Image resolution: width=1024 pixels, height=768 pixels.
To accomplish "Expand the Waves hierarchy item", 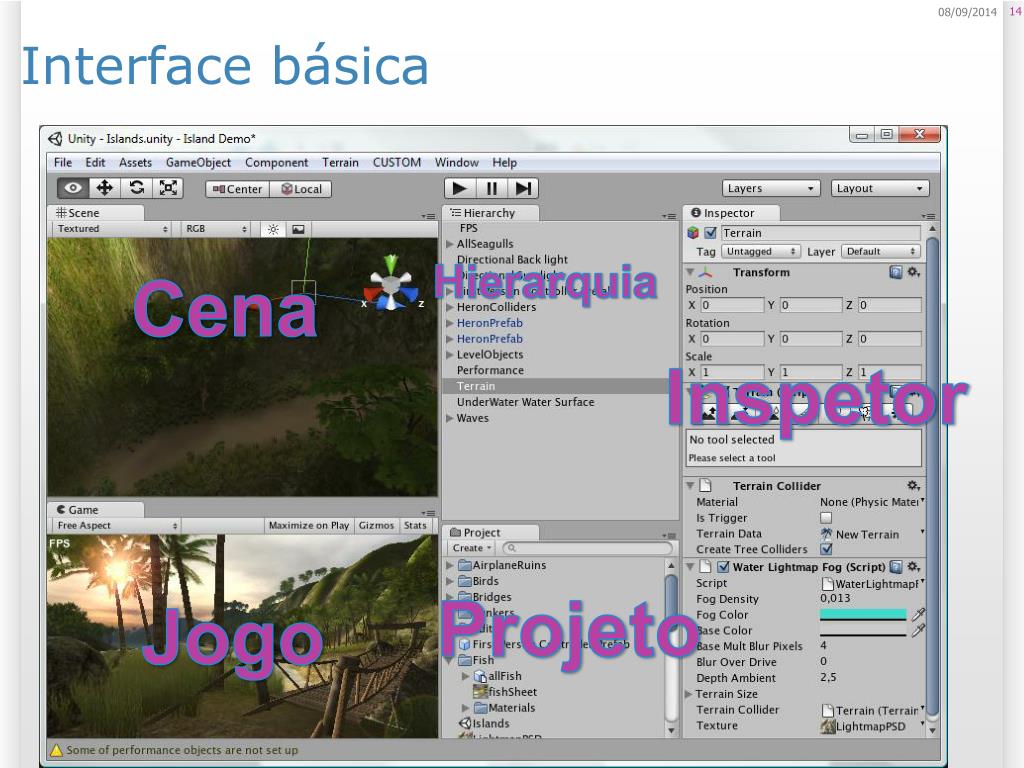I will point(449,418).
